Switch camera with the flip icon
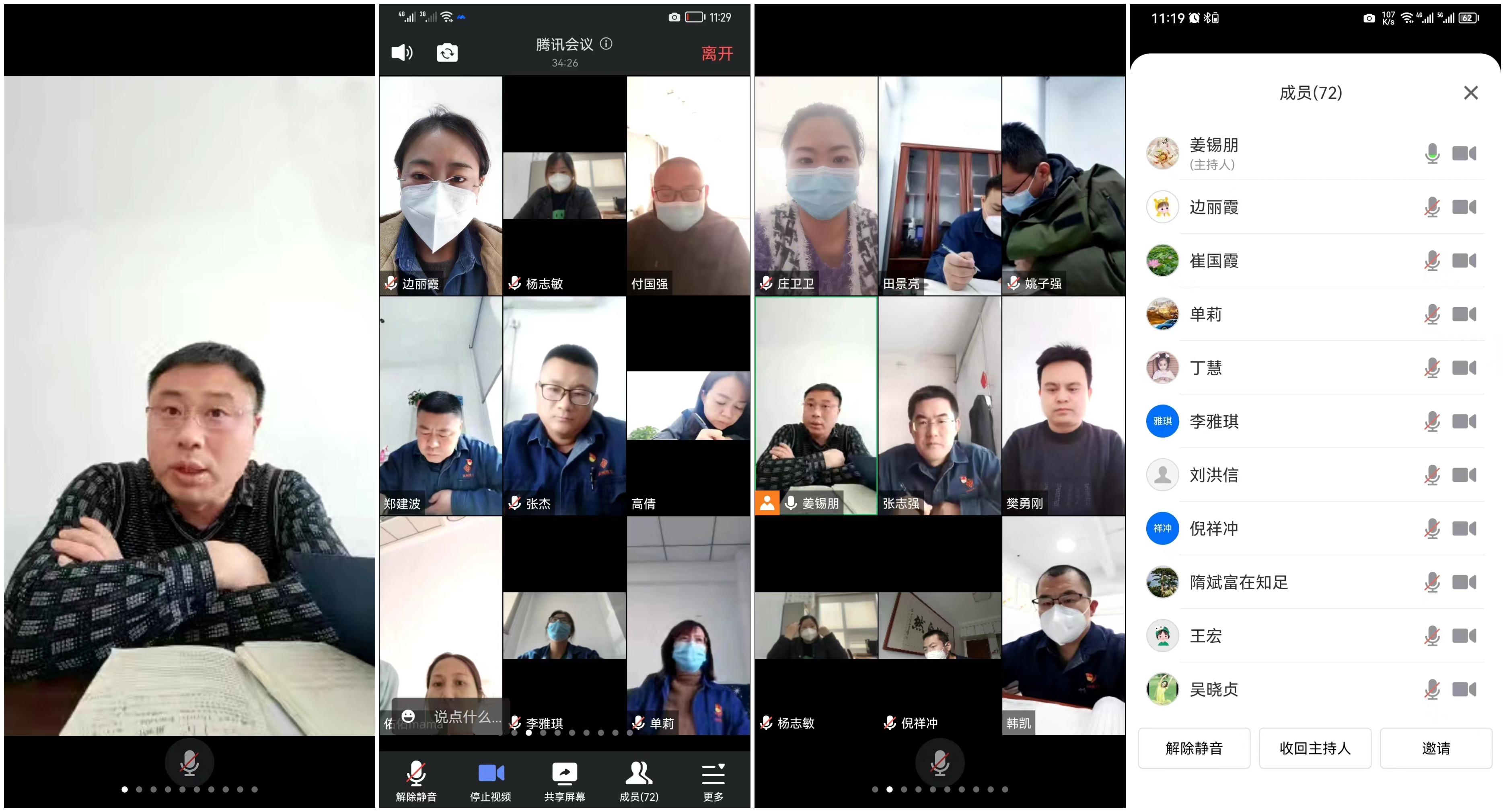This screenshot has height=812, width=1505. click(447, 53)
